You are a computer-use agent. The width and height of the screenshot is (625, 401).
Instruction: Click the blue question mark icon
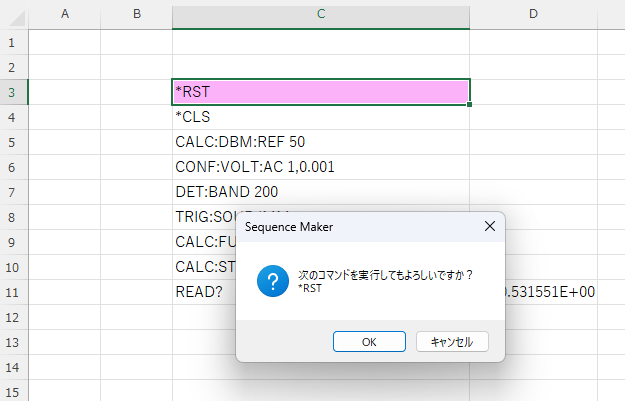[273, 281]
